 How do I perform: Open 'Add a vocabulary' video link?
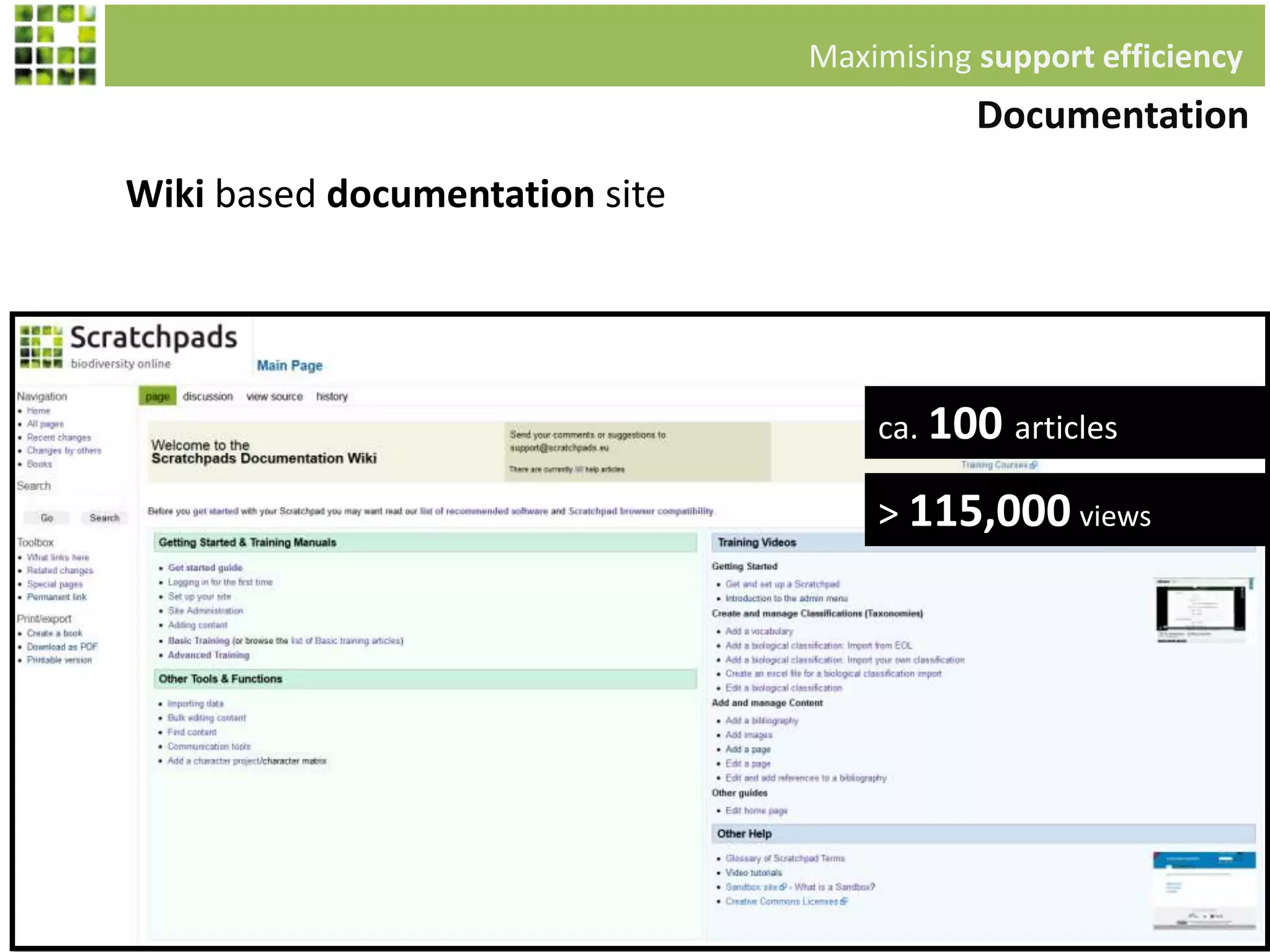[x=759, y=632]
